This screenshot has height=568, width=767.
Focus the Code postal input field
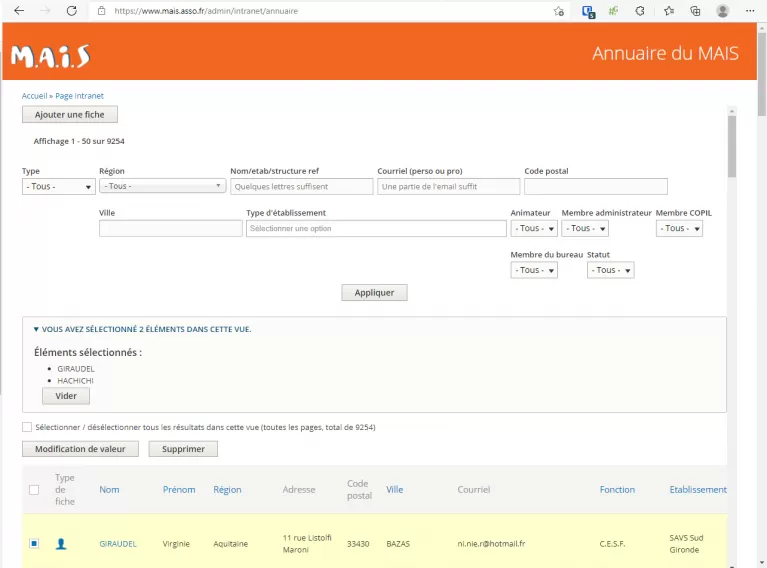pos(595,186)
